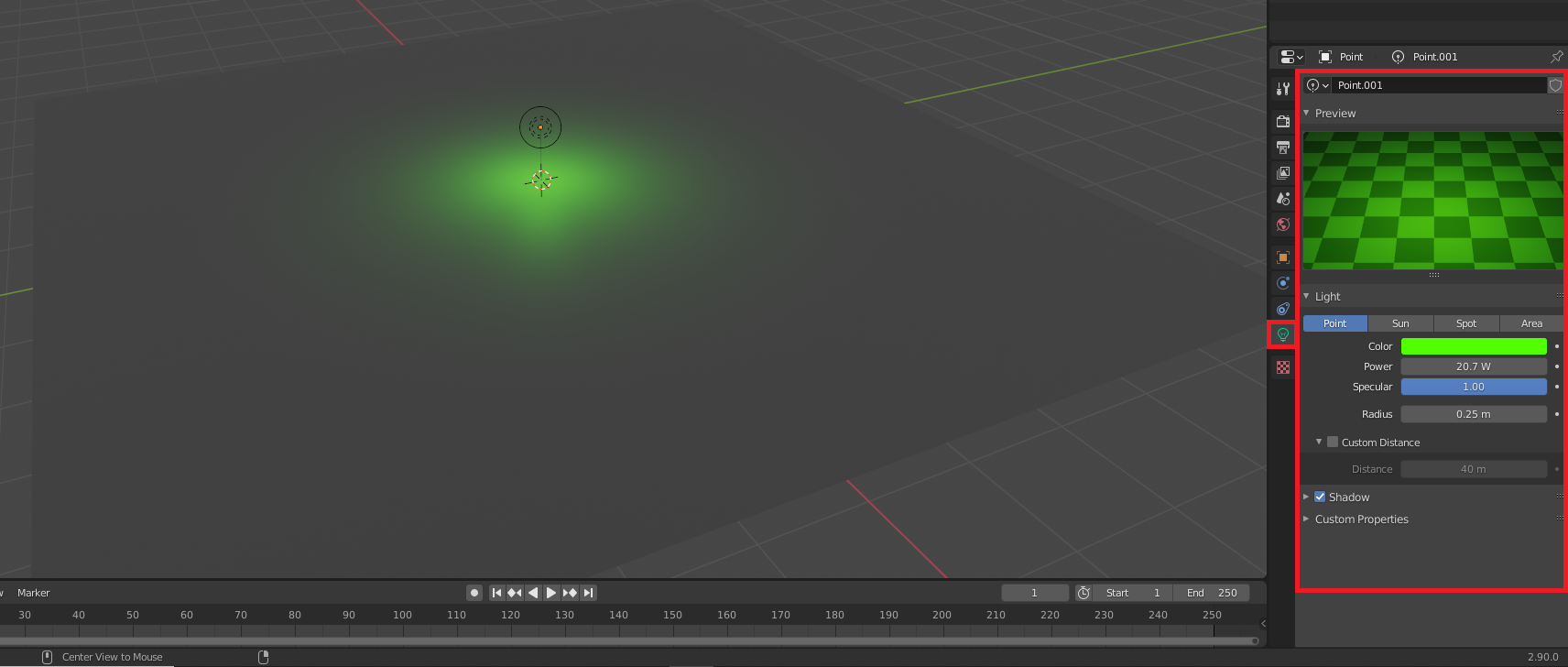Jump to the previous keyframe

click(x=515, y=593)
